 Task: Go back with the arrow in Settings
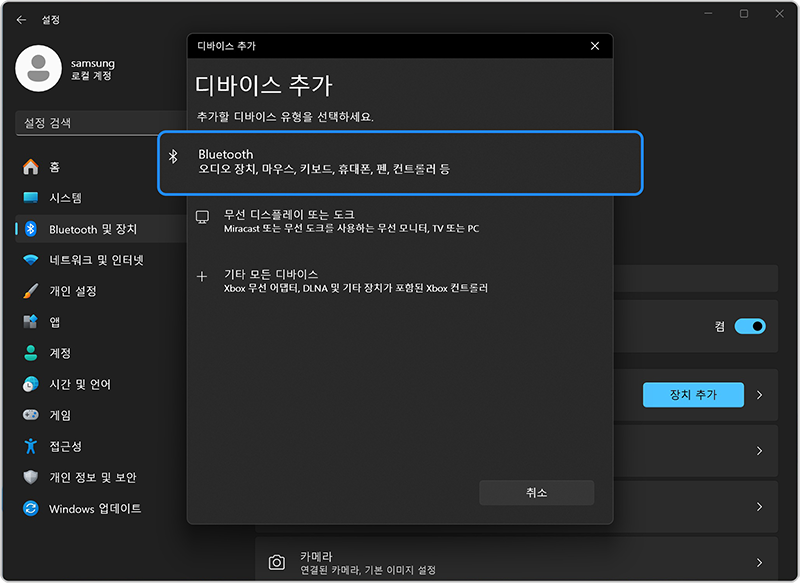point(21,20)
